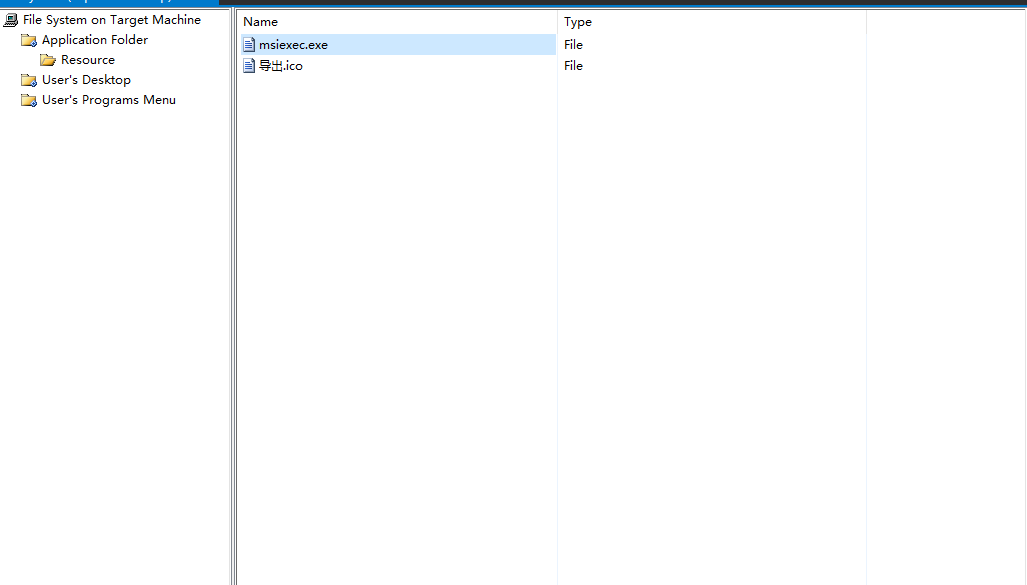Image resolution: width=1027 pixels, height=585 pixels.
Task: Click the open Resource folder icon
Action: pyautogui.click(x=48, y=60)
